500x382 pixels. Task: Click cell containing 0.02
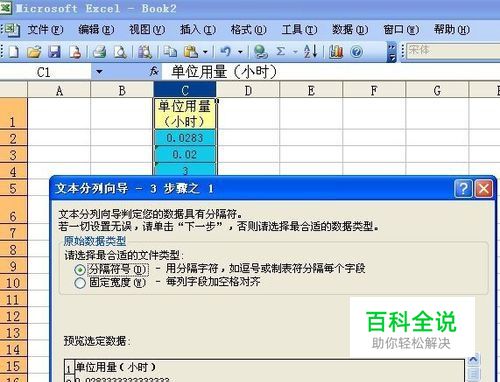[185, 154]
